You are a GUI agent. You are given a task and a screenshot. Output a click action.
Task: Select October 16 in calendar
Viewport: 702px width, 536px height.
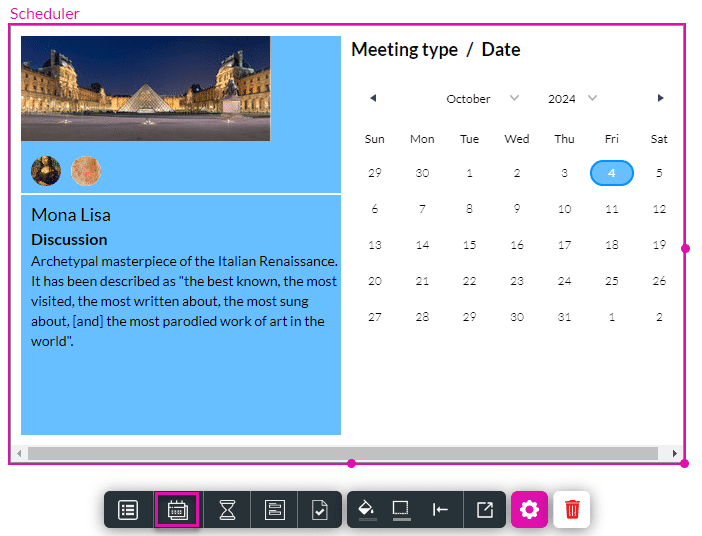point(517,245)
